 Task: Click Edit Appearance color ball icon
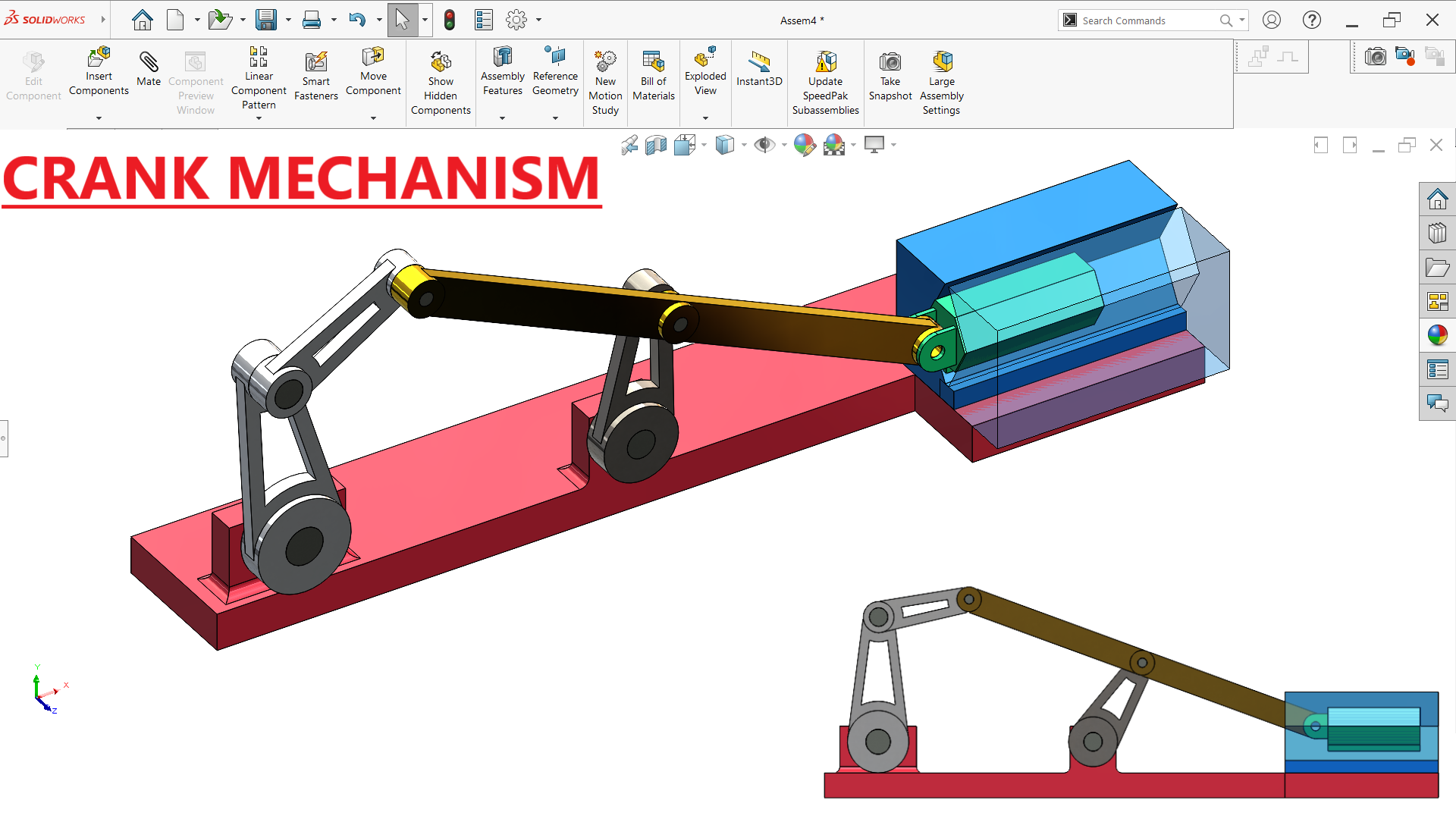[804, 145]
